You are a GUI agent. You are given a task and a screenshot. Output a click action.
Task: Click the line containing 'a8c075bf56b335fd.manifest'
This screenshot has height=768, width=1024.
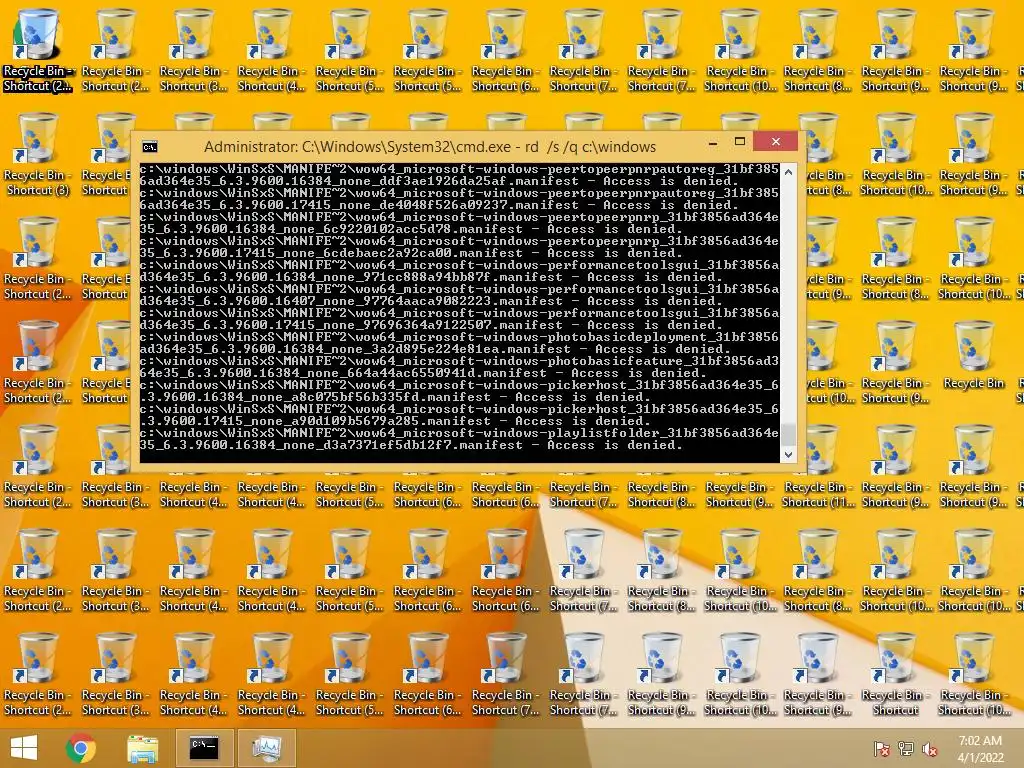click(395, 397)
